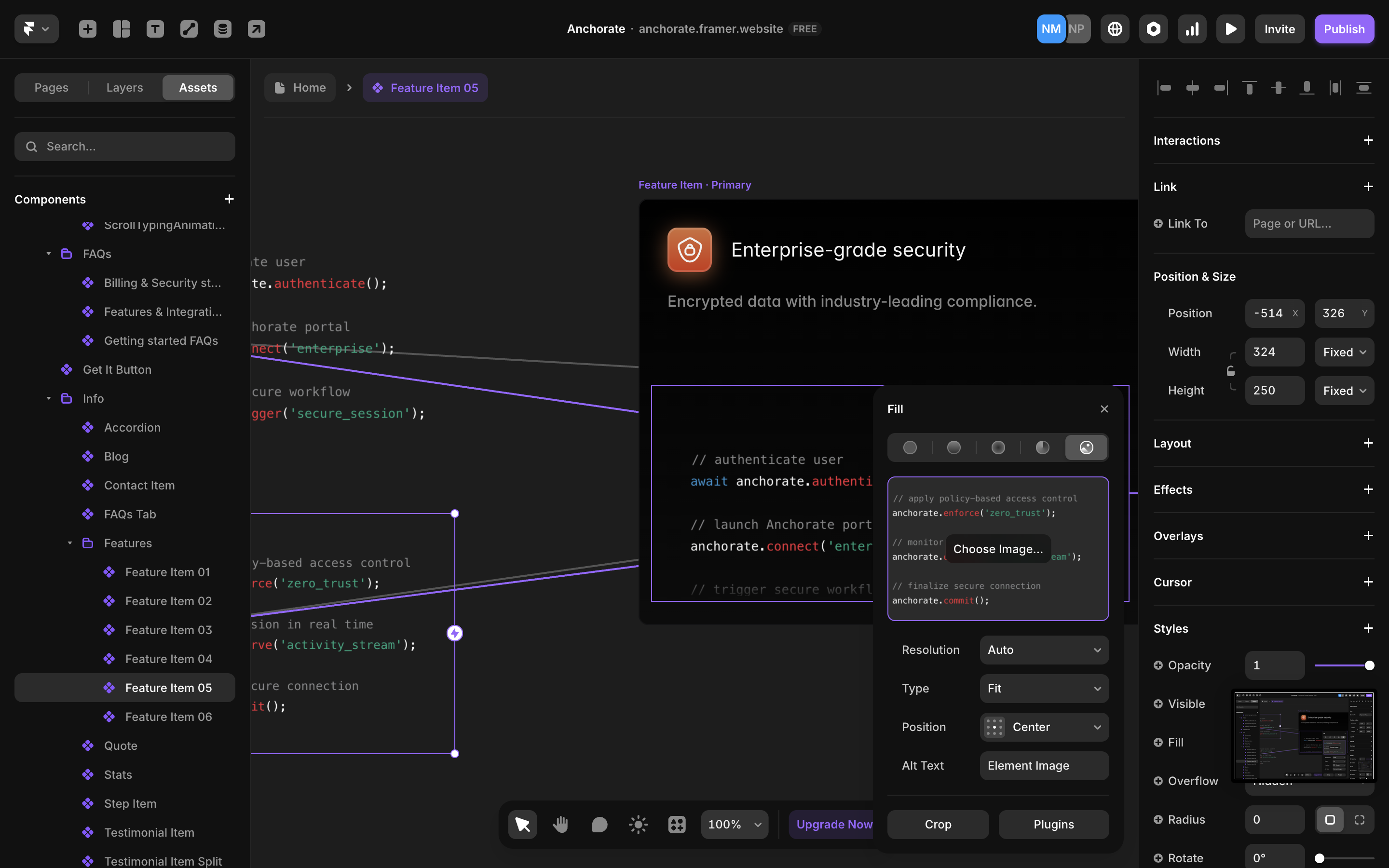Click the site settings globe icon
1389x868 pixels.
click(x=1115, y=29)
